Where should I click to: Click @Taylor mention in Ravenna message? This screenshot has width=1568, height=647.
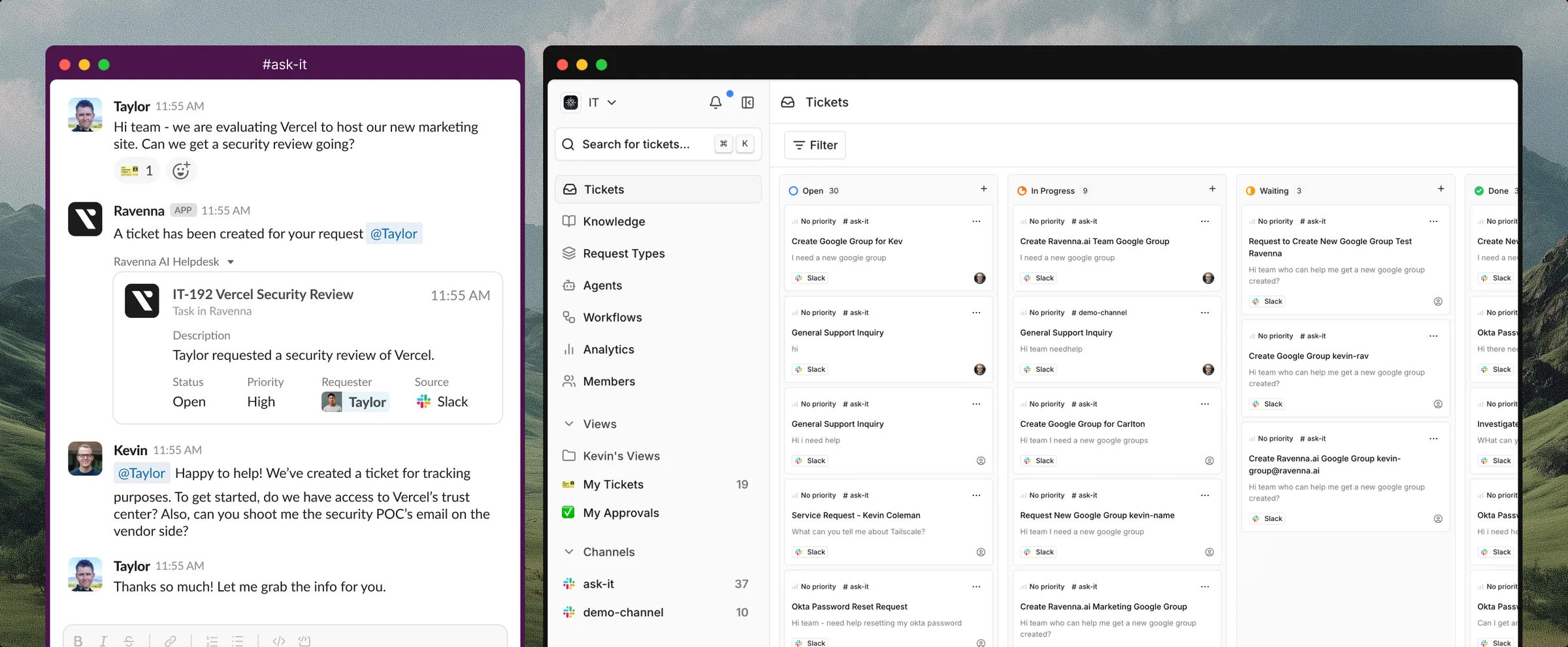(x=394, y=234)
